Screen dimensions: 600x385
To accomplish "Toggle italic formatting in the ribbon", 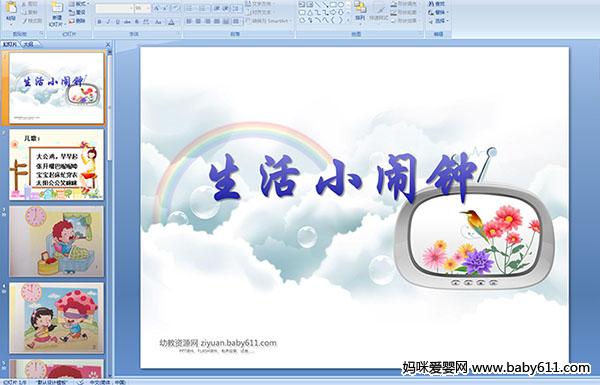I will click(108, 22).
